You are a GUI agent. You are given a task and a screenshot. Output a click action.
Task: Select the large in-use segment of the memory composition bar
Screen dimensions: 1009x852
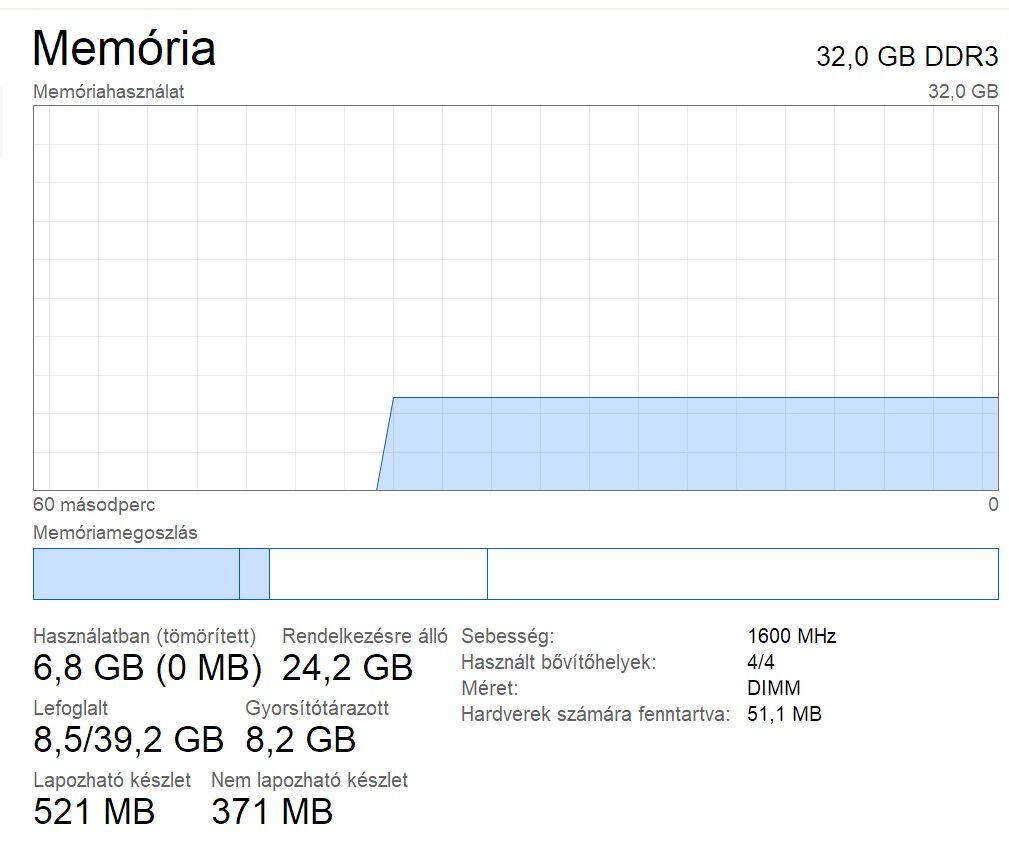click(x=136, y=574)
